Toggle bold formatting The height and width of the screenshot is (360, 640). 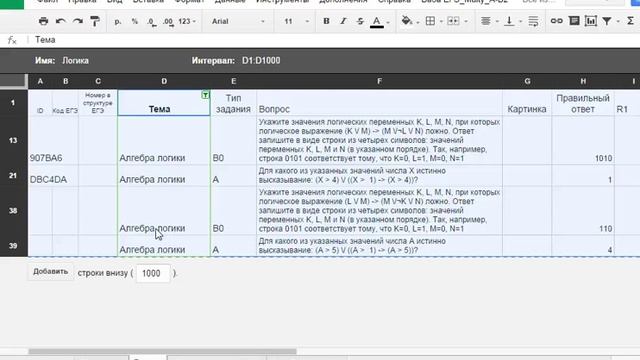(326, 21)
